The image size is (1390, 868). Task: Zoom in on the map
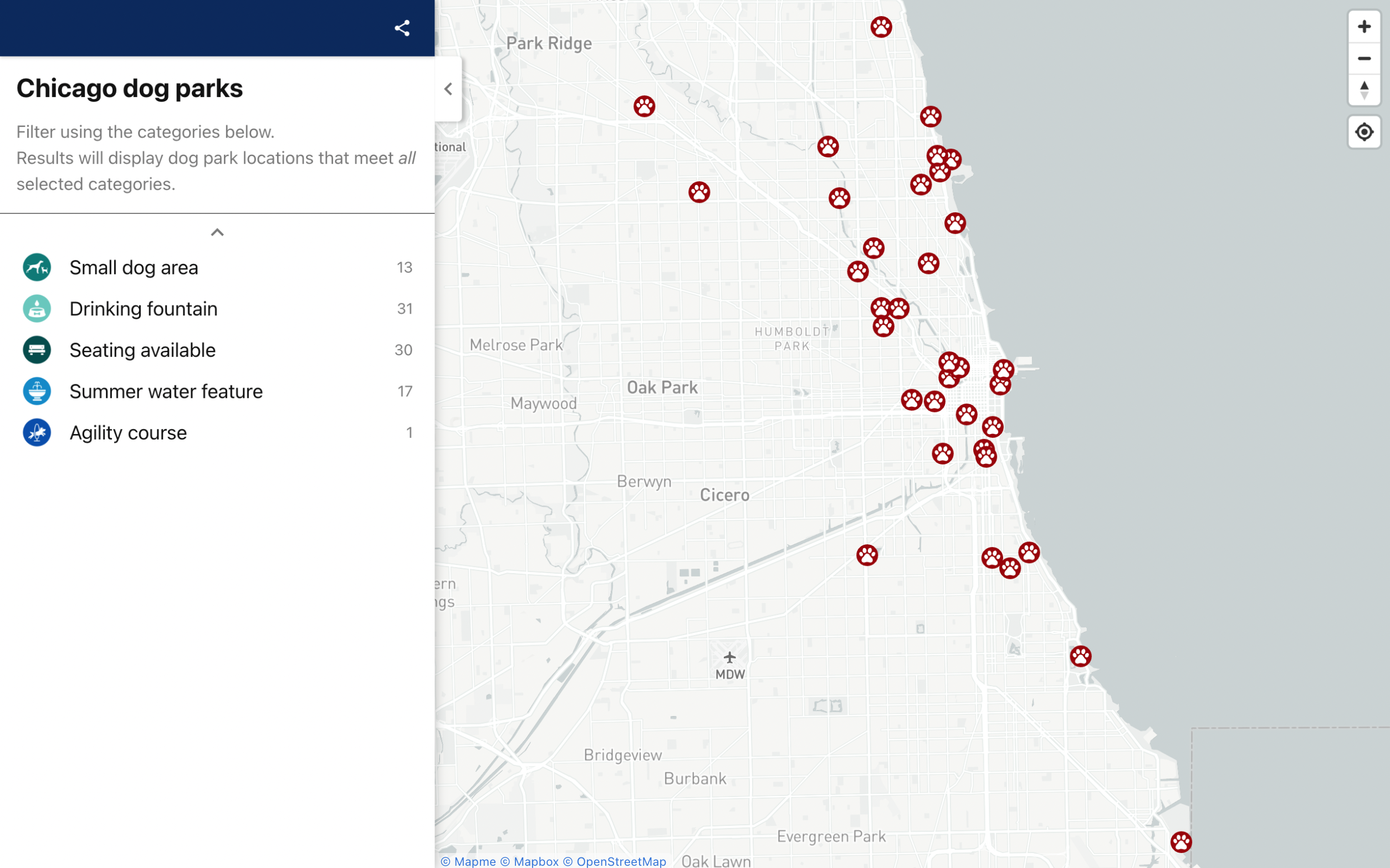(1363, 27)
